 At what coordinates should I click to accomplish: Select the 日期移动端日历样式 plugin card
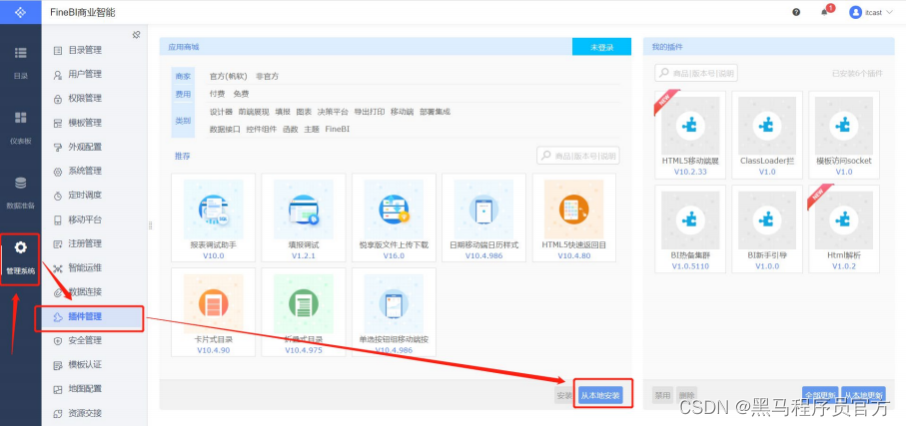point(484,217)
